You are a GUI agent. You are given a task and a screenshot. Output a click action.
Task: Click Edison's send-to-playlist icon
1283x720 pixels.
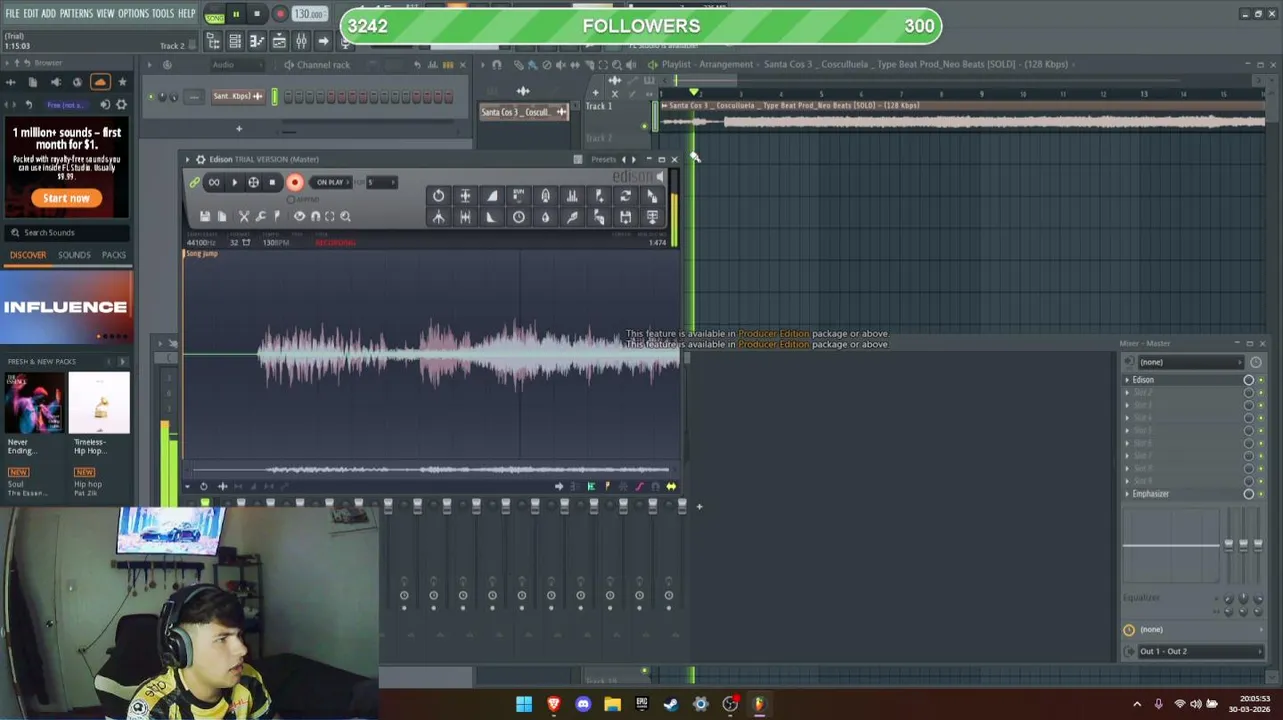652,217
